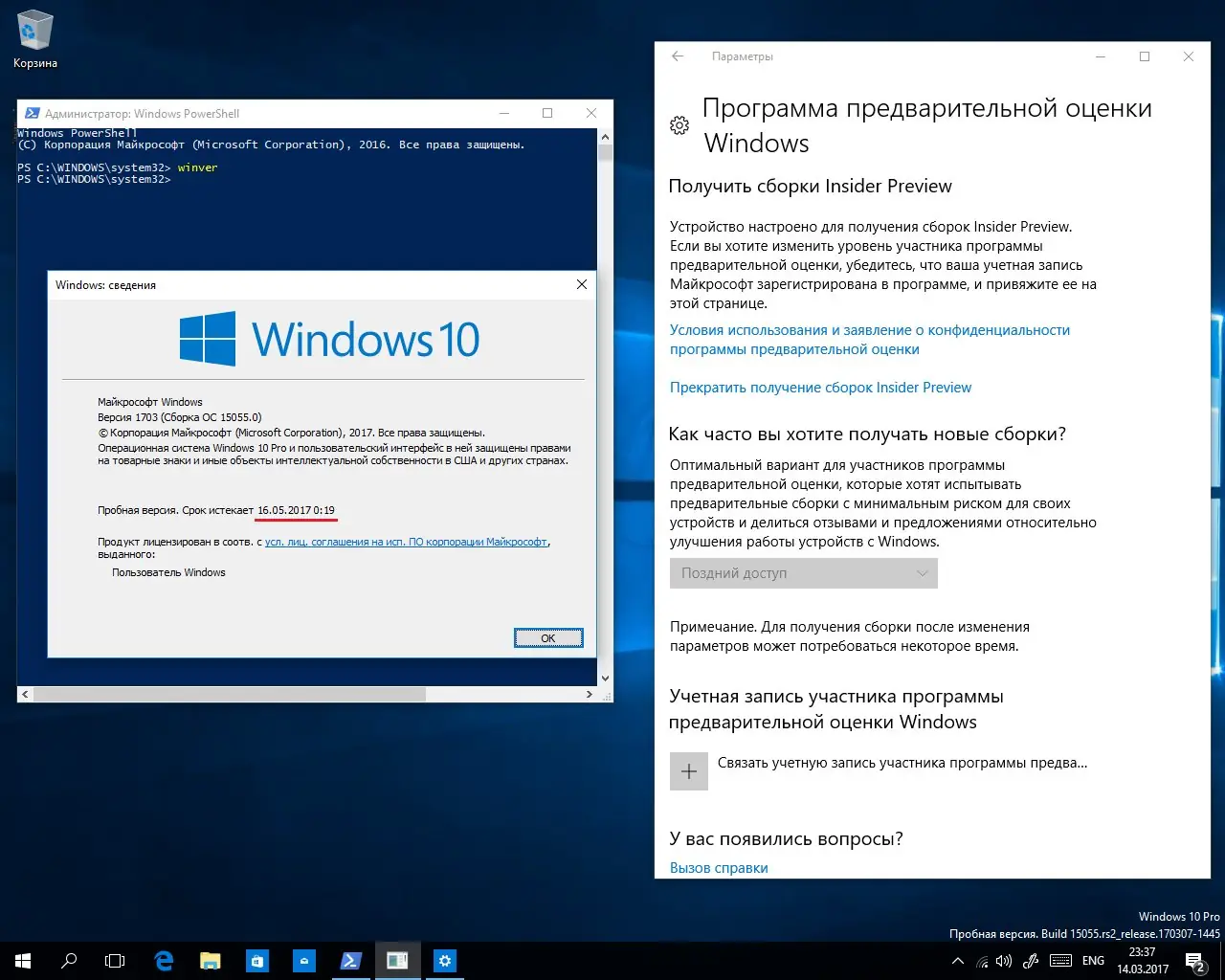Switch to Settings via its taskbar icon

pyautogui.click(x=444, y=961)
